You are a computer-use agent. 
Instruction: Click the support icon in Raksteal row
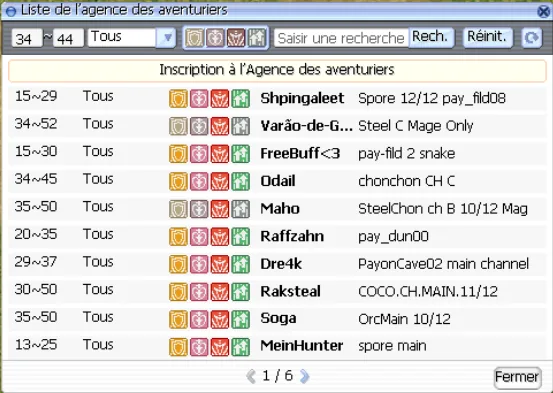point(241,292)
